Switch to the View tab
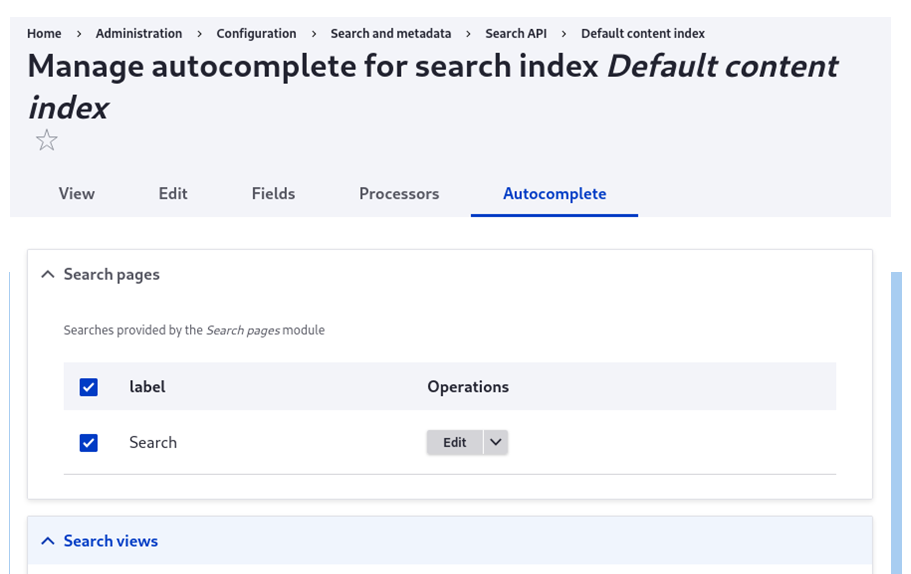 tap(76, 194)
